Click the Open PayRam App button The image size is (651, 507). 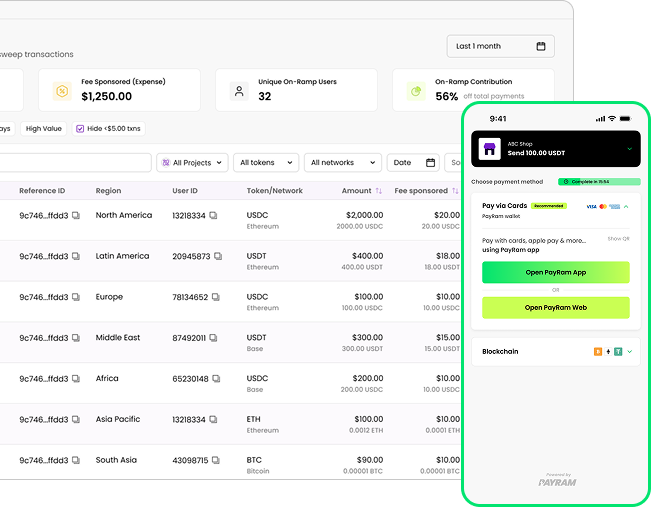pos(555,272)
